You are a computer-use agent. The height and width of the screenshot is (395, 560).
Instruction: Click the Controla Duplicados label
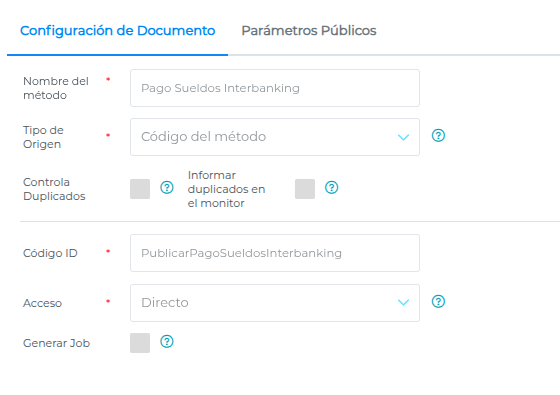click(x=54, y=189)
